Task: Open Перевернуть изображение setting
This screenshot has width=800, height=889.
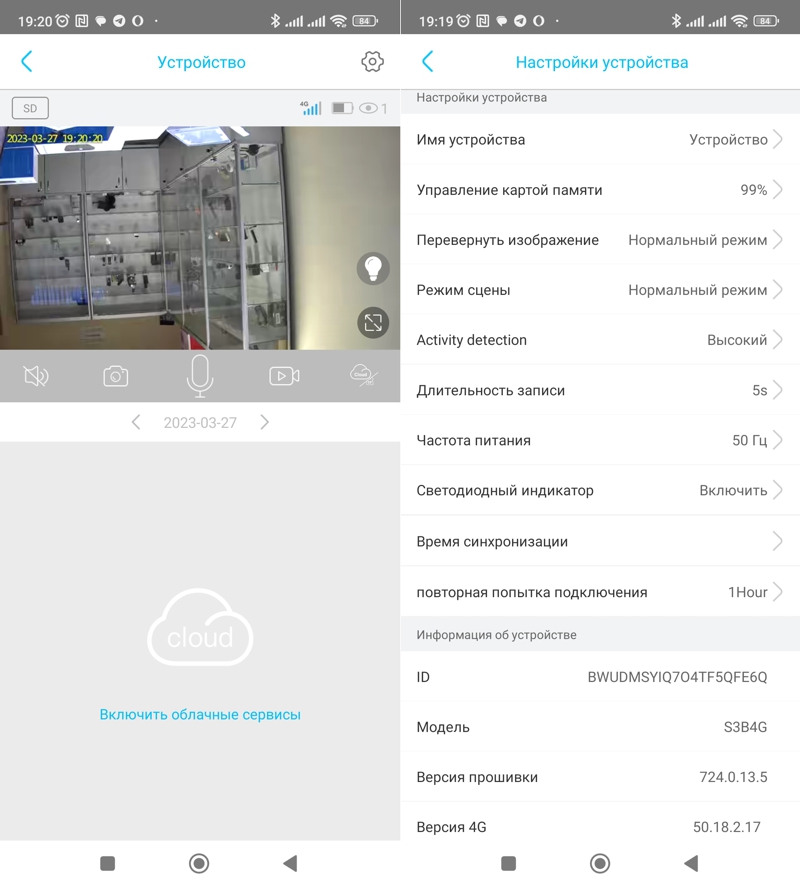Action: point(600,240)
